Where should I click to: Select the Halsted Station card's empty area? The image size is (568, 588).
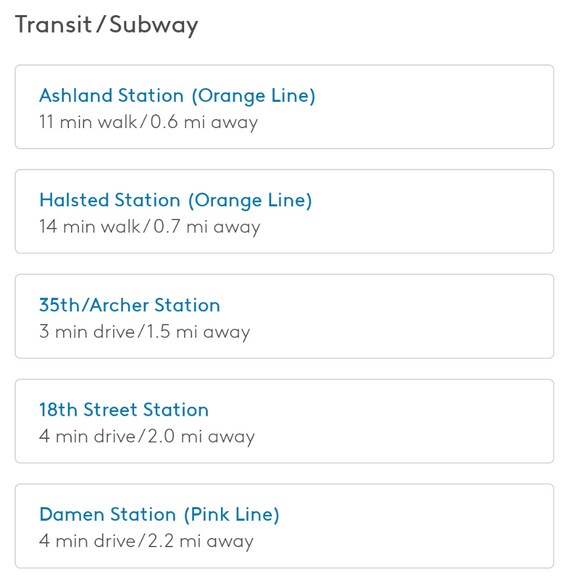tap(431, 212)
